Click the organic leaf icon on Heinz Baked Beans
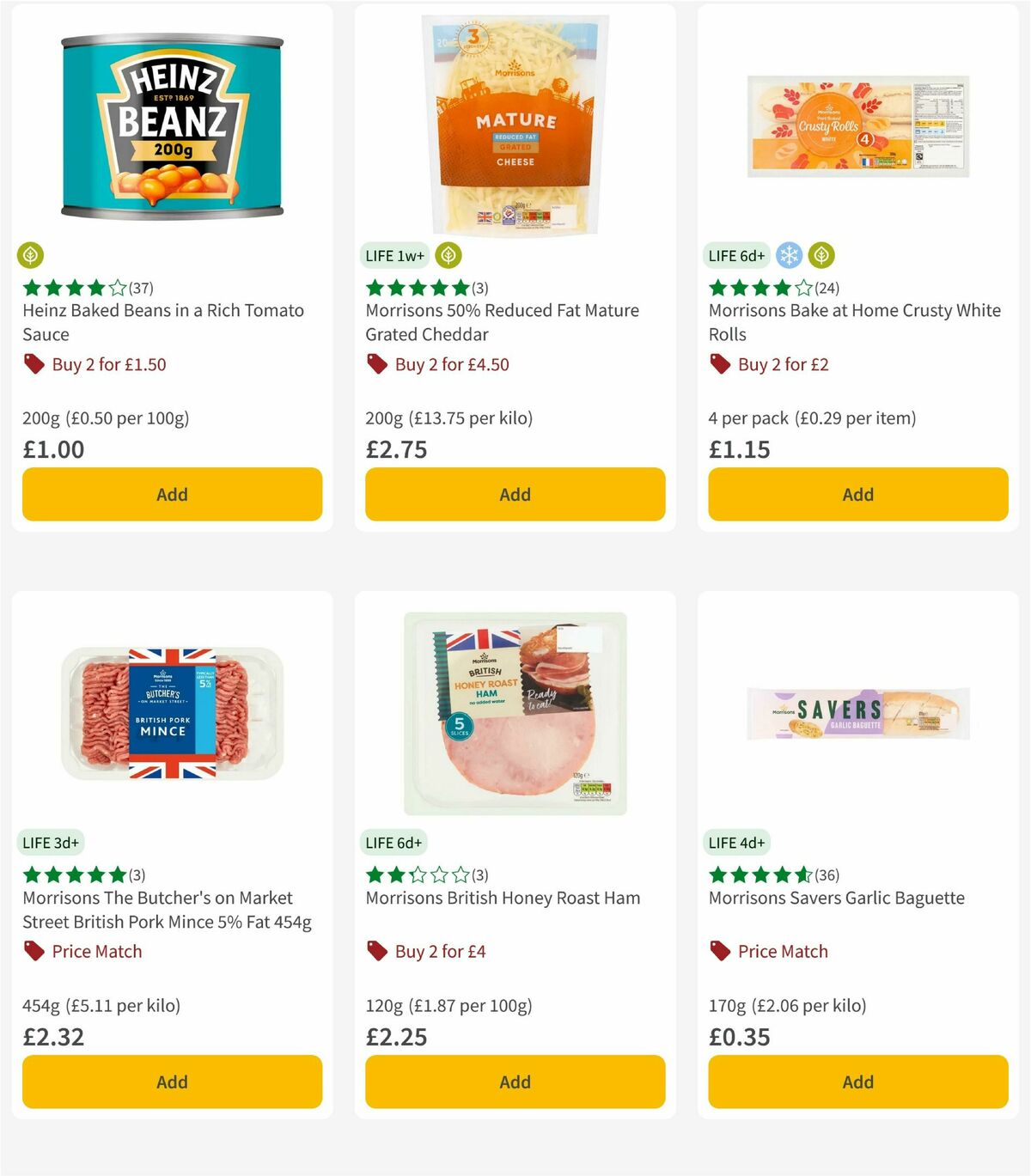The width and height of the screenshot is (1031, 1176). coord(32,255)
